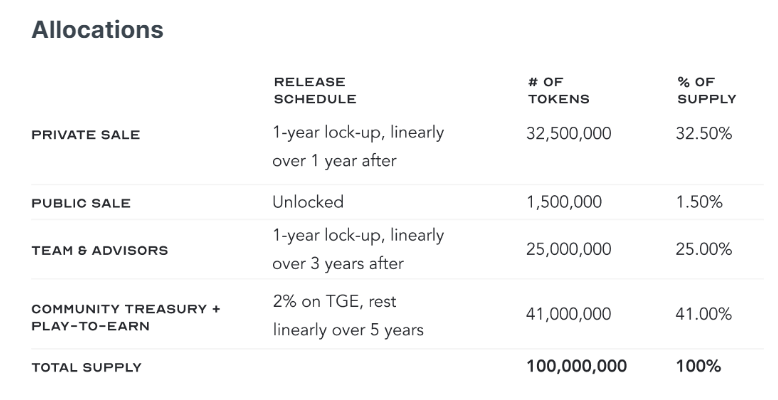Viewport: 778px width, 400px height.
Task: Select the Total Supply row label
Action: point(86,368)
